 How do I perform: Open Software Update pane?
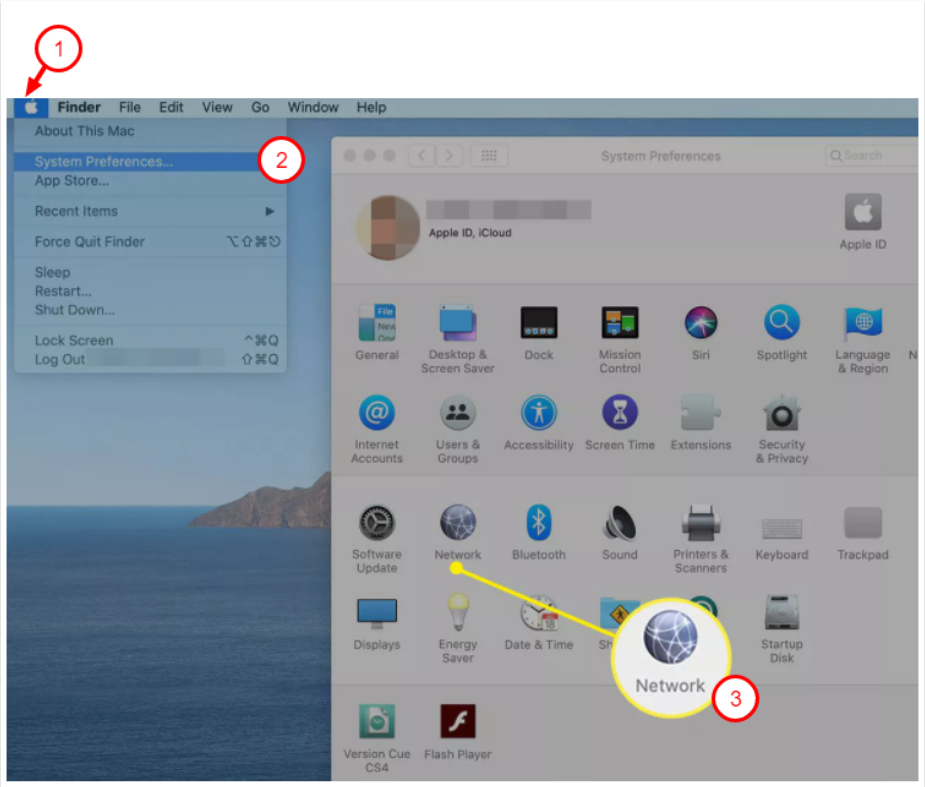377,523
